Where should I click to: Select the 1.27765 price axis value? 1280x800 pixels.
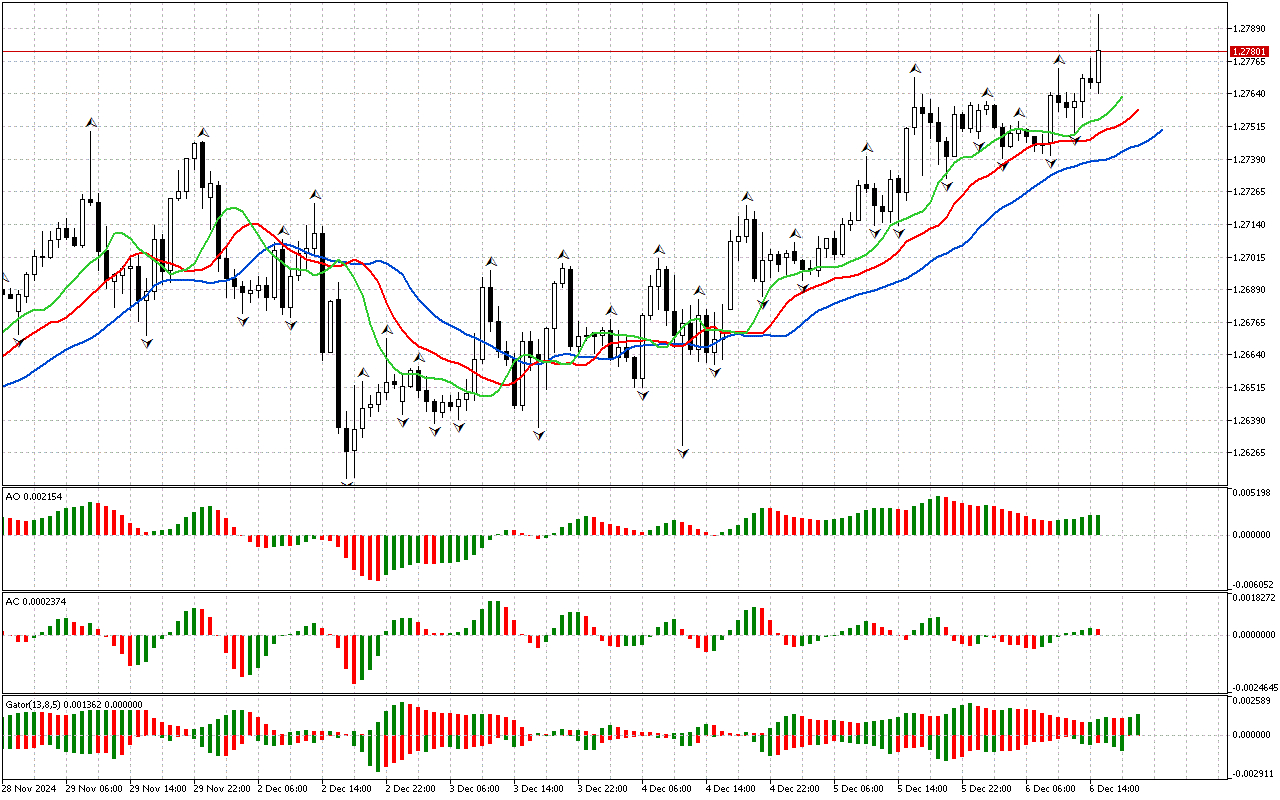[x=1250, y=62]
